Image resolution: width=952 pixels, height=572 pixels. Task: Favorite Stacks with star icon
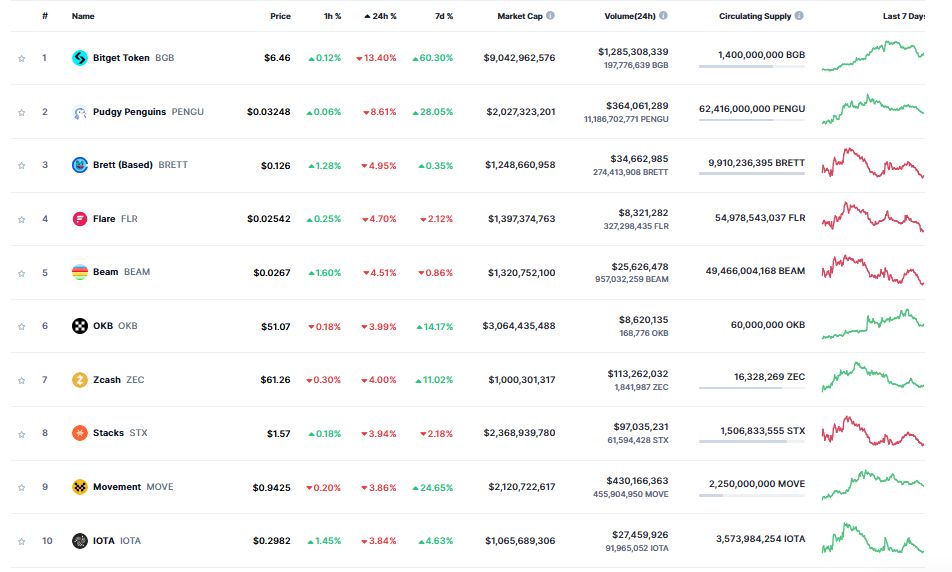21,434
